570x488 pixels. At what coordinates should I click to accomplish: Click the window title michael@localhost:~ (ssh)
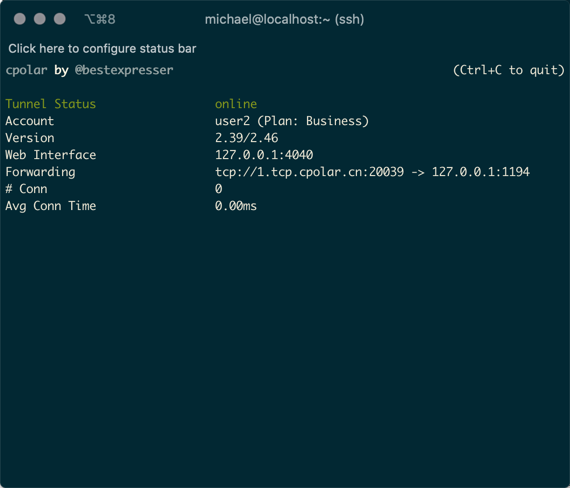click(x=284, y=19)
